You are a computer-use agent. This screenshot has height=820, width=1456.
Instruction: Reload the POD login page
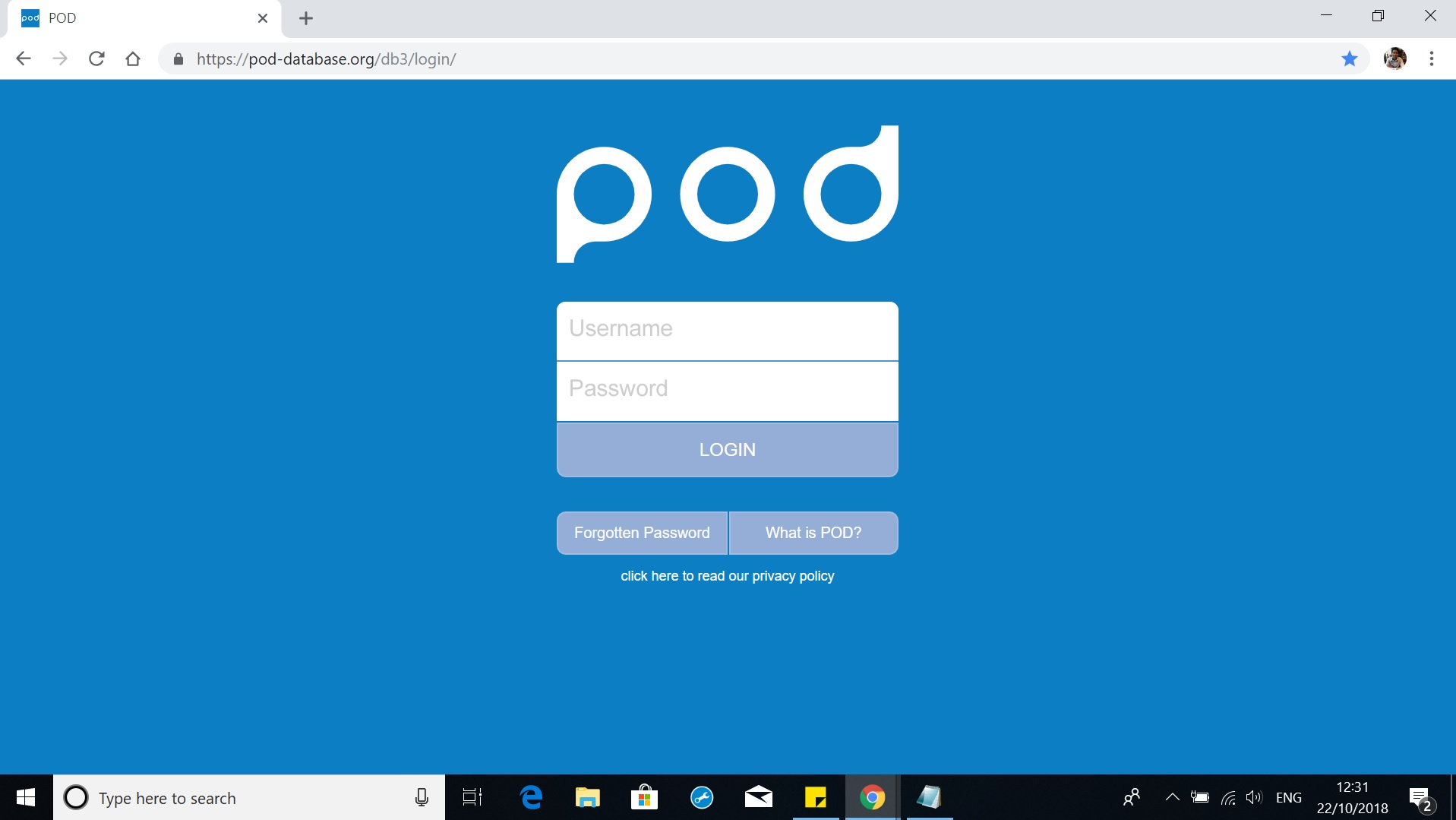click(x=96, y=59)
